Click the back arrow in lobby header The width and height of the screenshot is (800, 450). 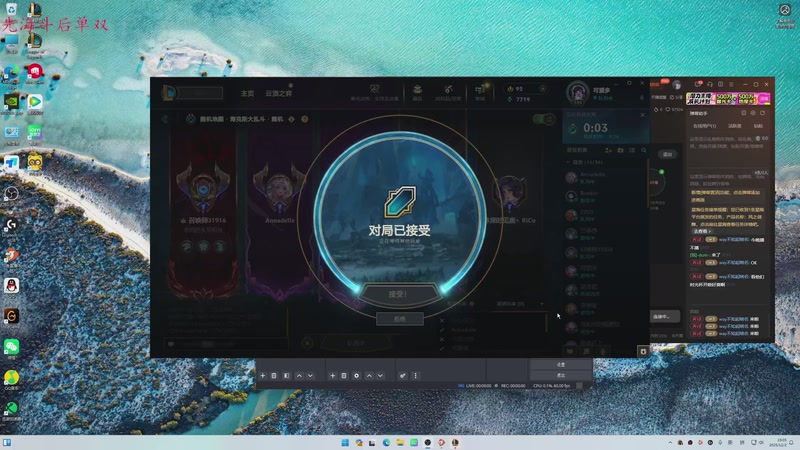coord(166,119)
